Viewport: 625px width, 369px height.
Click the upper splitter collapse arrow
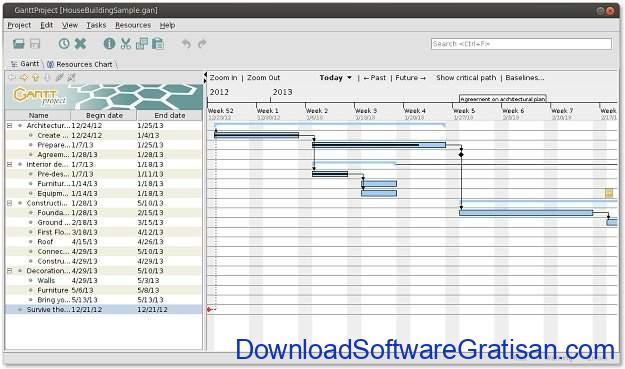(x=205, y=75)
